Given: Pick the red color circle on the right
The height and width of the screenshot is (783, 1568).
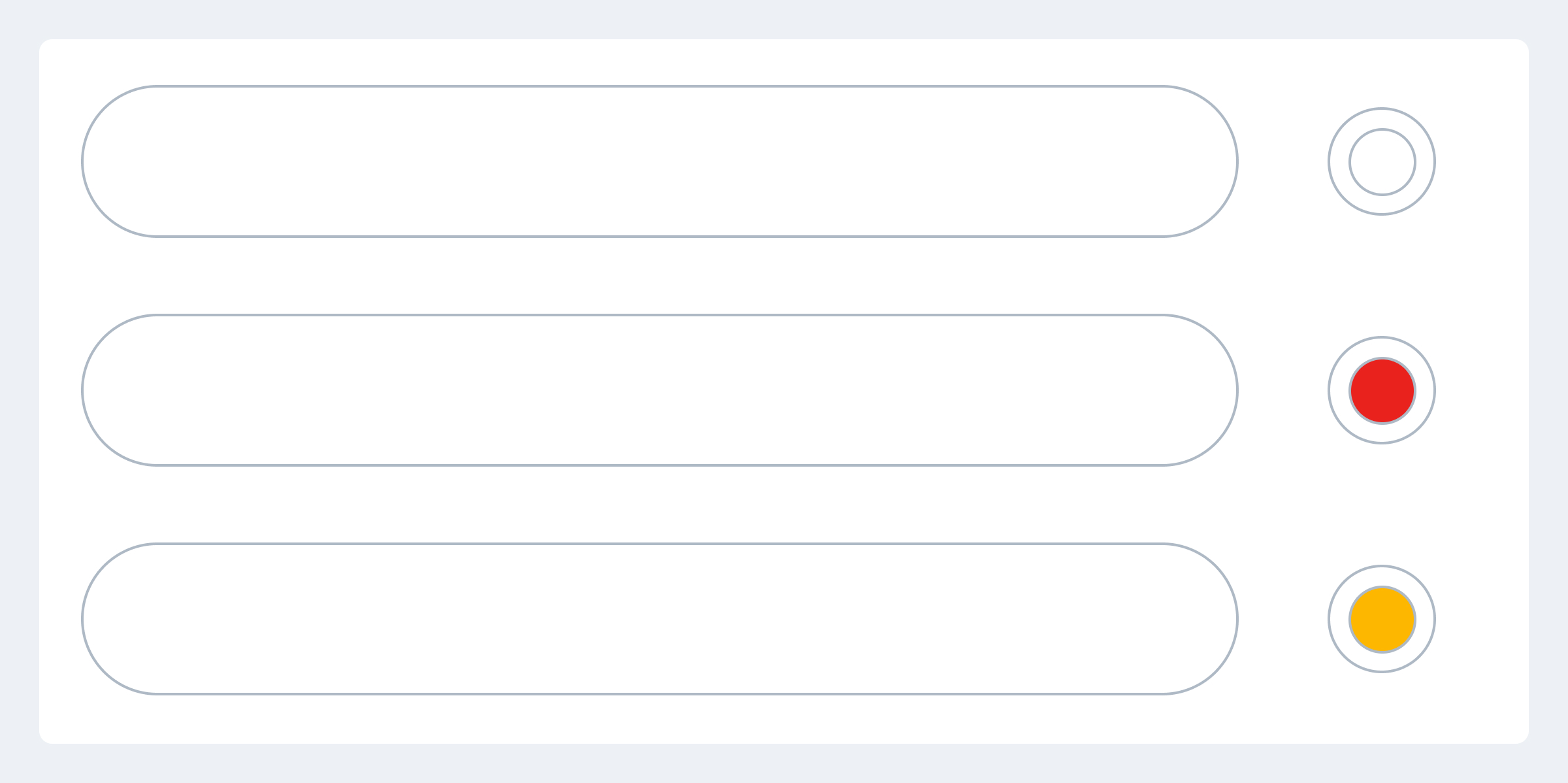Looking at the screenshot, I should tap(1382, 390).
